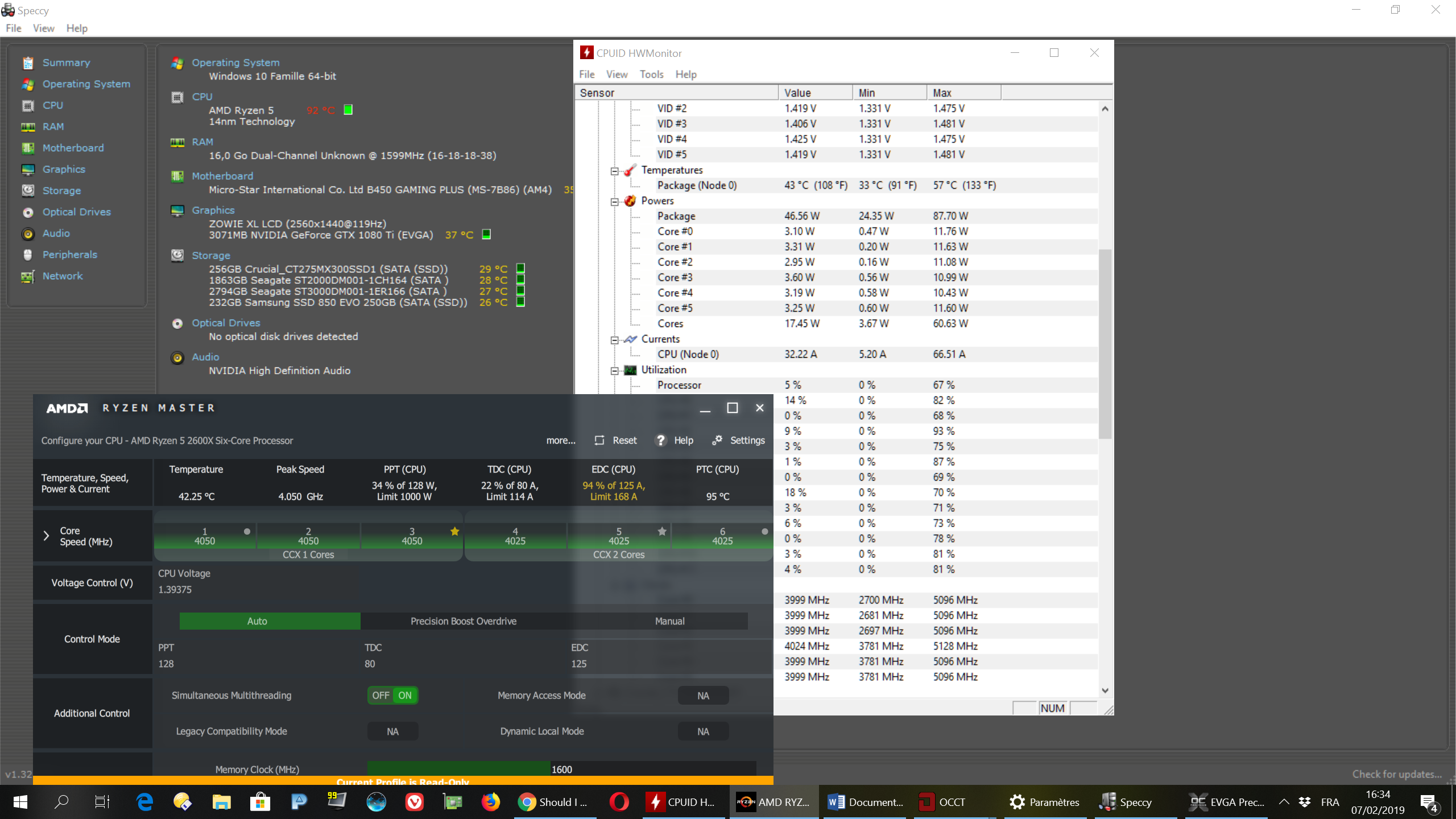The image size is (1456, 819).
Task: Switch to Chrome window in taskbar
Action: click(555, 802)
